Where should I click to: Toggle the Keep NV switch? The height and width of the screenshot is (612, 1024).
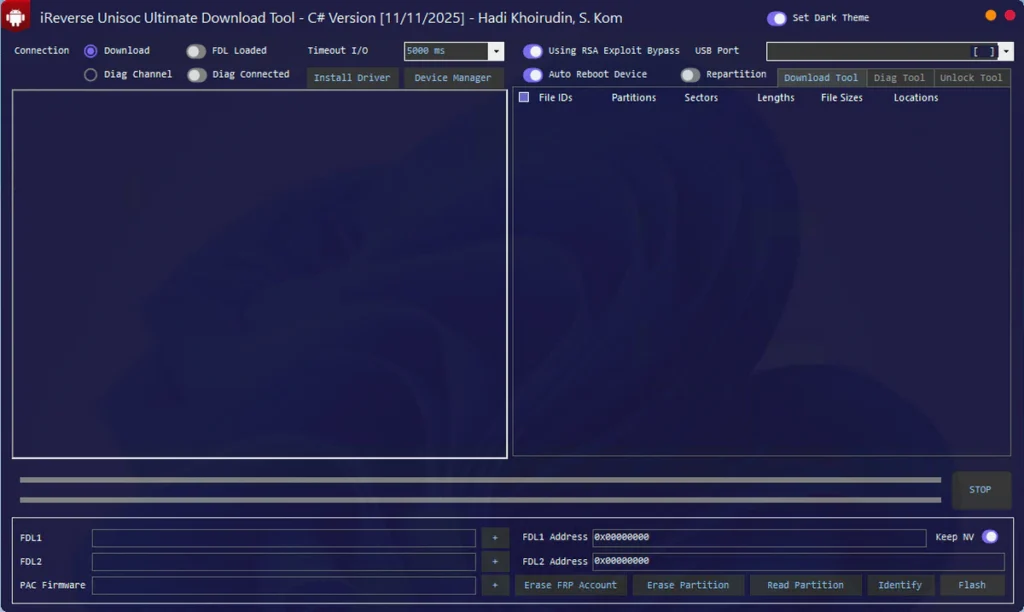990,537
